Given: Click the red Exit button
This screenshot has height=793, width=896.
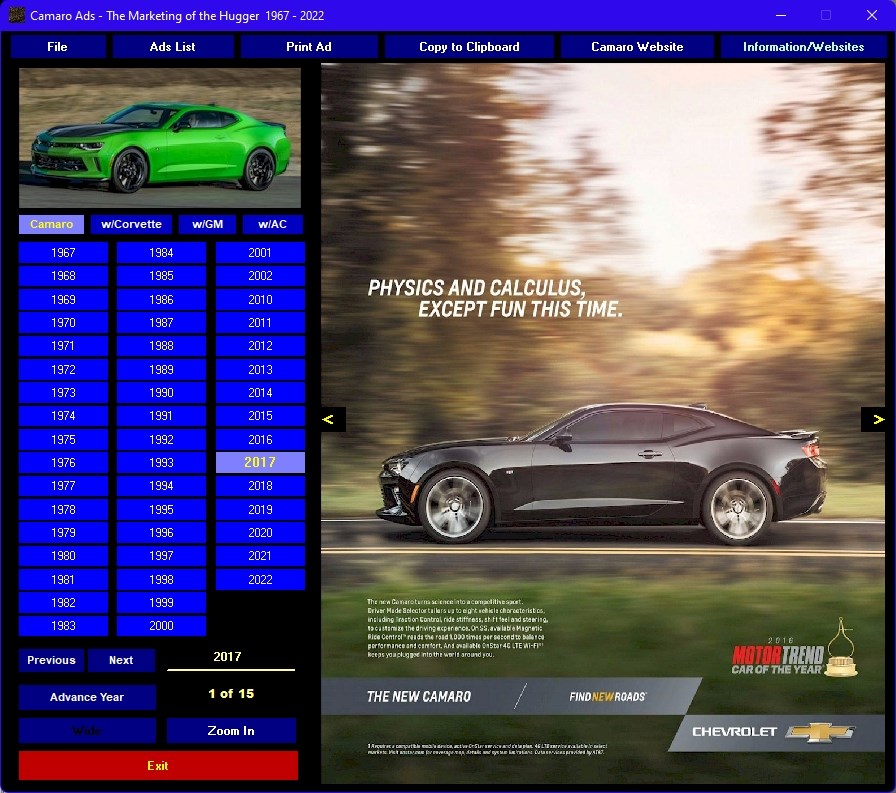Looking at the screenshot, I should tap(158, 766).
